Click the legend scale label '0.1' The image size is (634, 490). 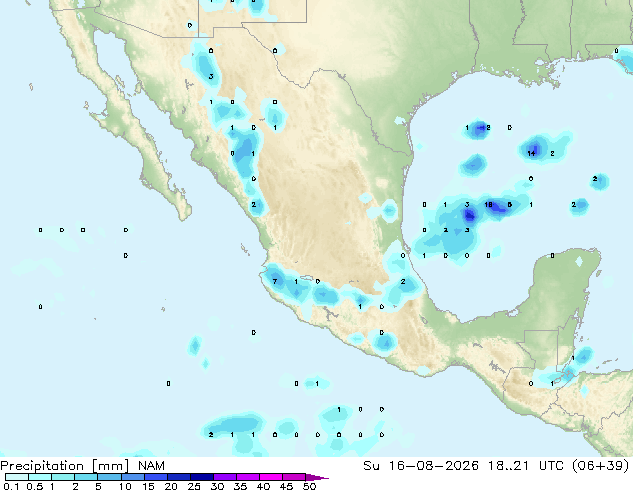tap(11, 486)
